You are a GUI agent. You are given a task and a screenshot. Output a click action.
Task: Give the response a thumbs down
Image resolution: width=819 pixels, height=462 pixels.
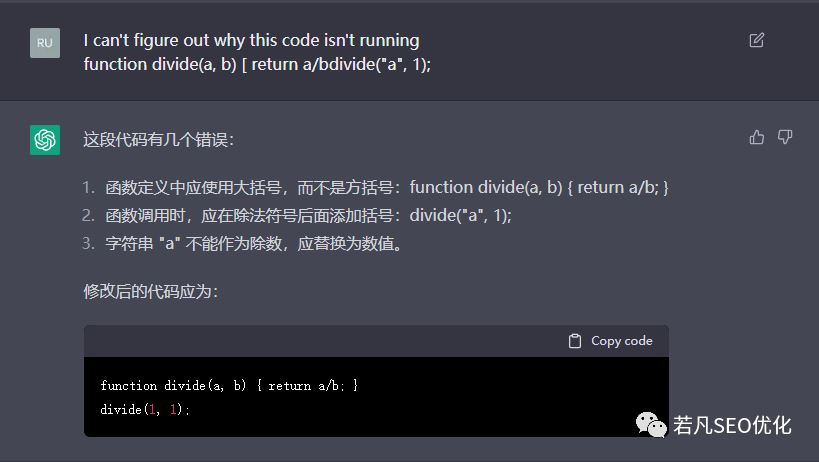[785, 137]
